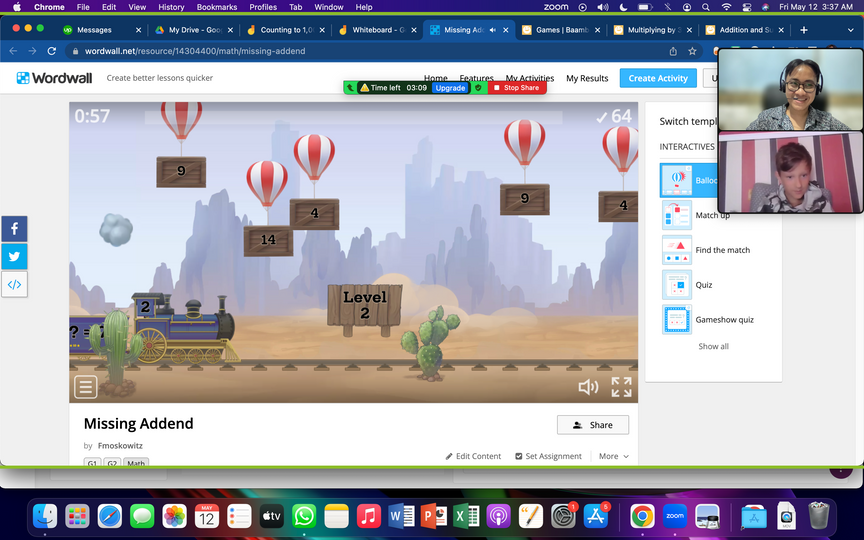This screenshot has width=864, height=540.
Task: Share on Facebook via sidebar icon
Action: click(15, 229)
